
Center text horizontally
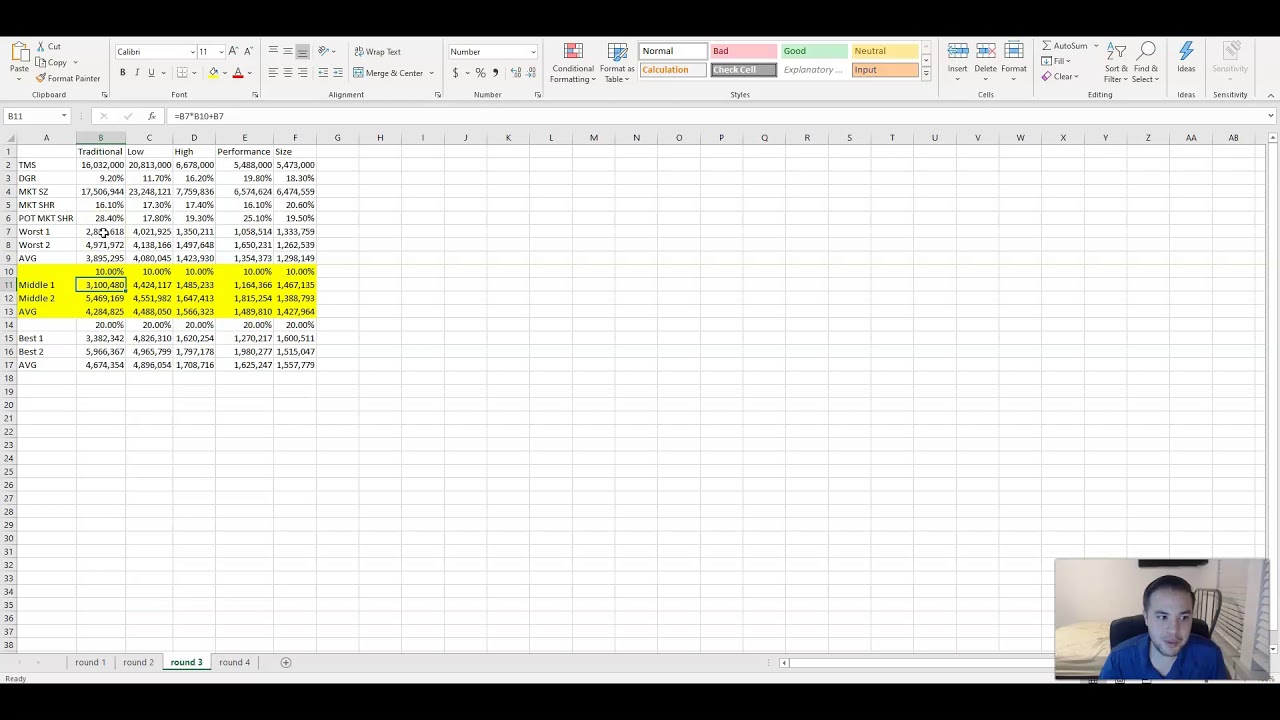click(288, 73)
